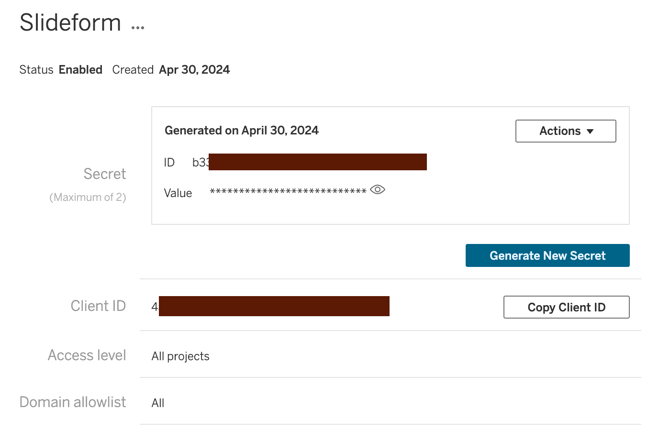Screen dimensions: 670x442
Task: Expand the Actions dropdown
Action: [x=565, y=131]
